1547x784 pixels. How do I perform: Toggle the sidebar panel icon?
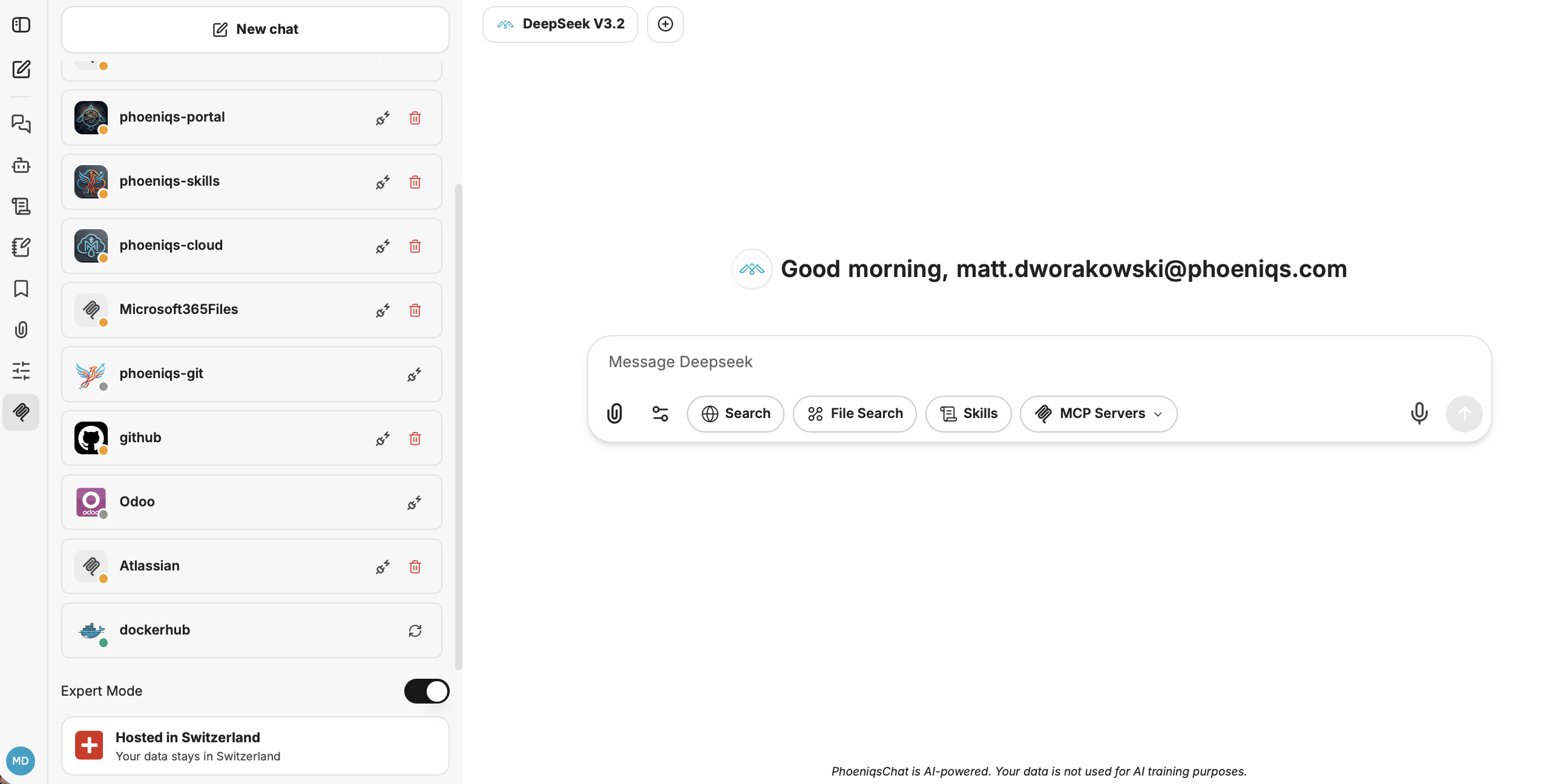point(21,25)
